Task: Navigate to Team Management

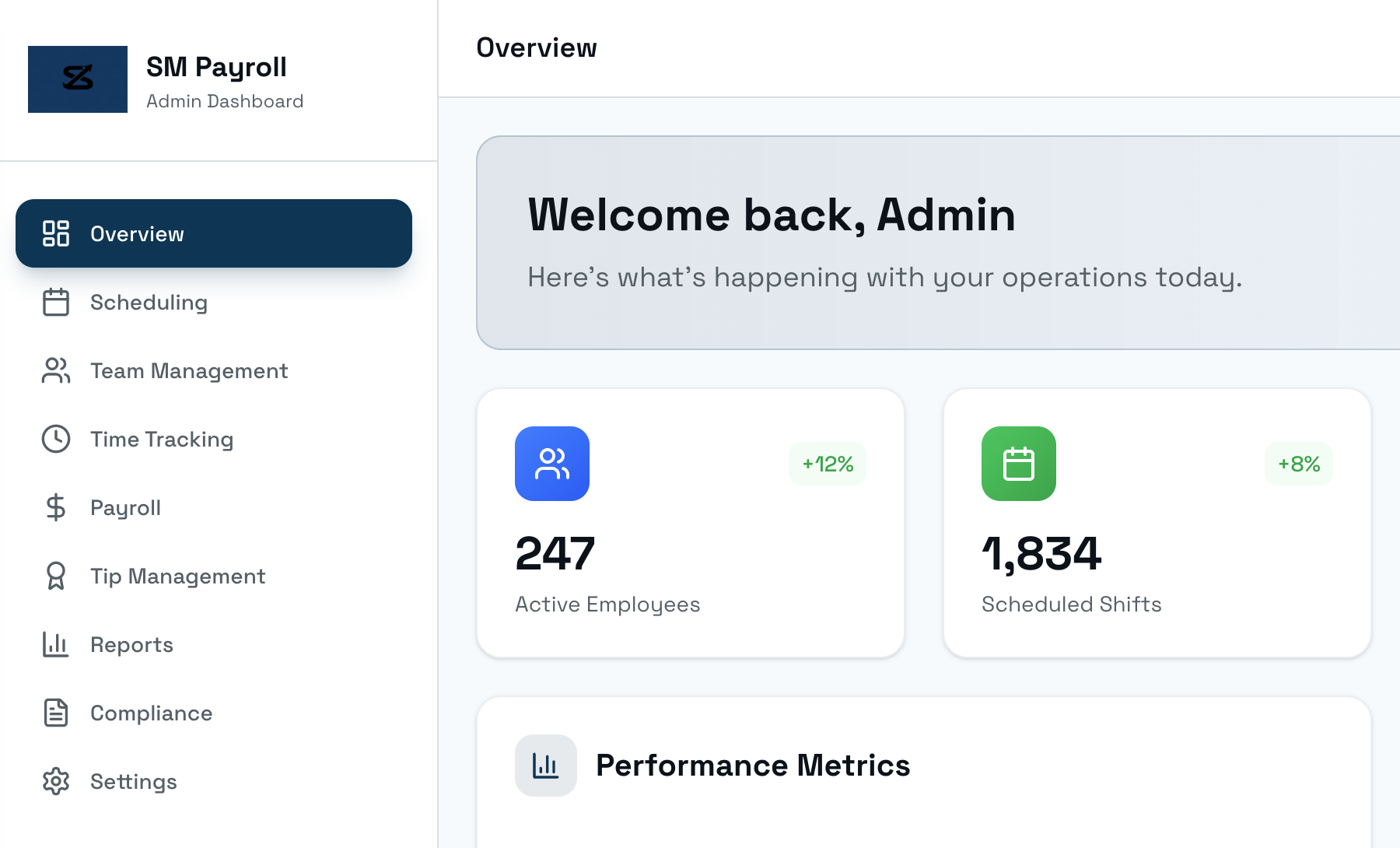Action: click(x=189, y=371)
